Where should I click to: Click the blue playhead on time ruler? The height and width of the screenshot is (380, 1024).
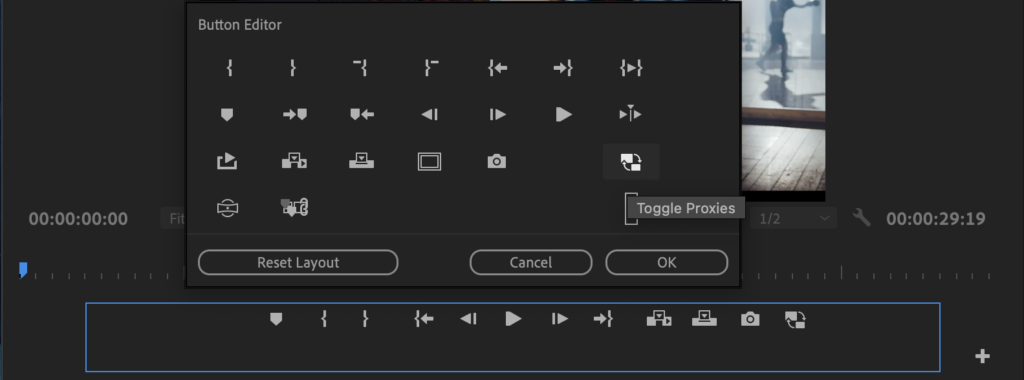point(23,270)
